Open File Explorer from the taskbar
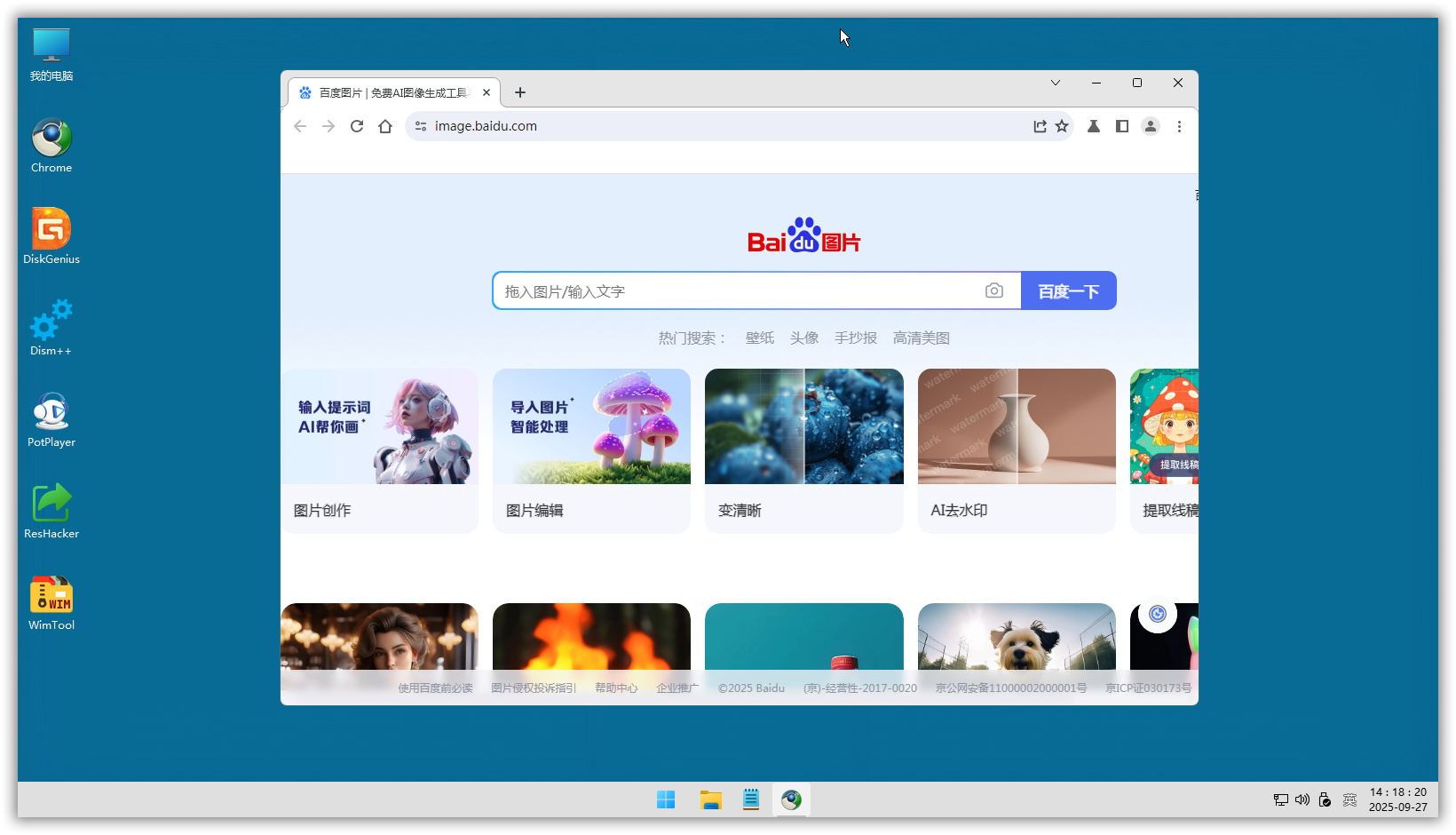 [710, 799]
